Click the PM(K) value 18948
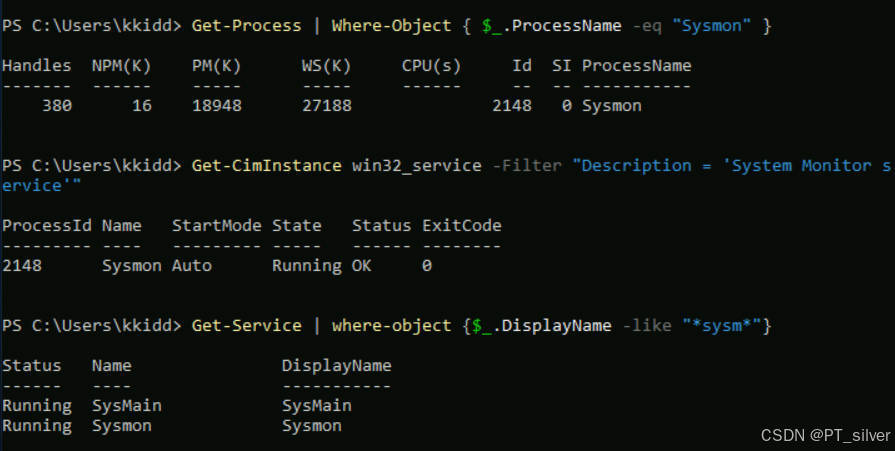 pyautogui.click(x=216, y=106)
